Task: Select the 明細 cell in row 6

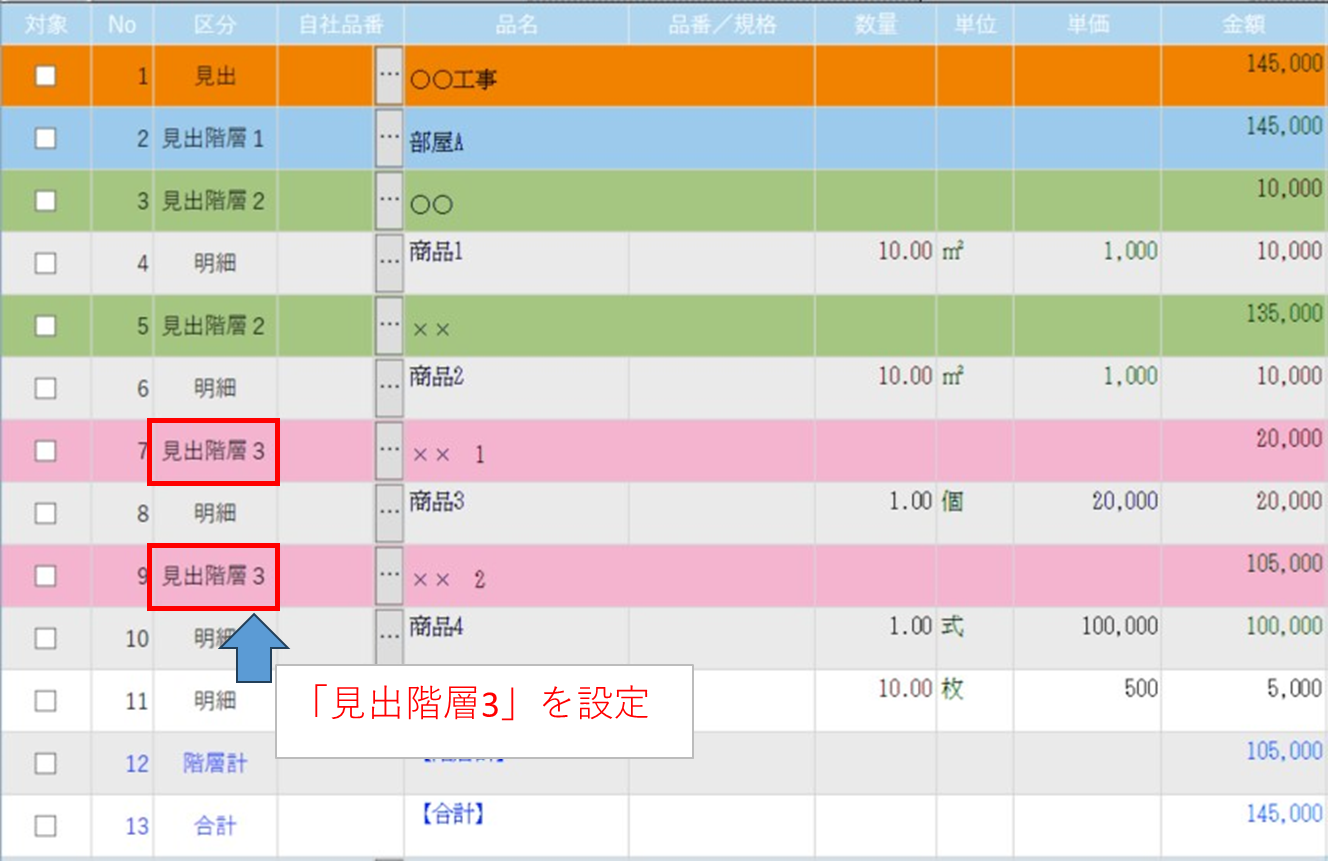Action: point(214,388)
